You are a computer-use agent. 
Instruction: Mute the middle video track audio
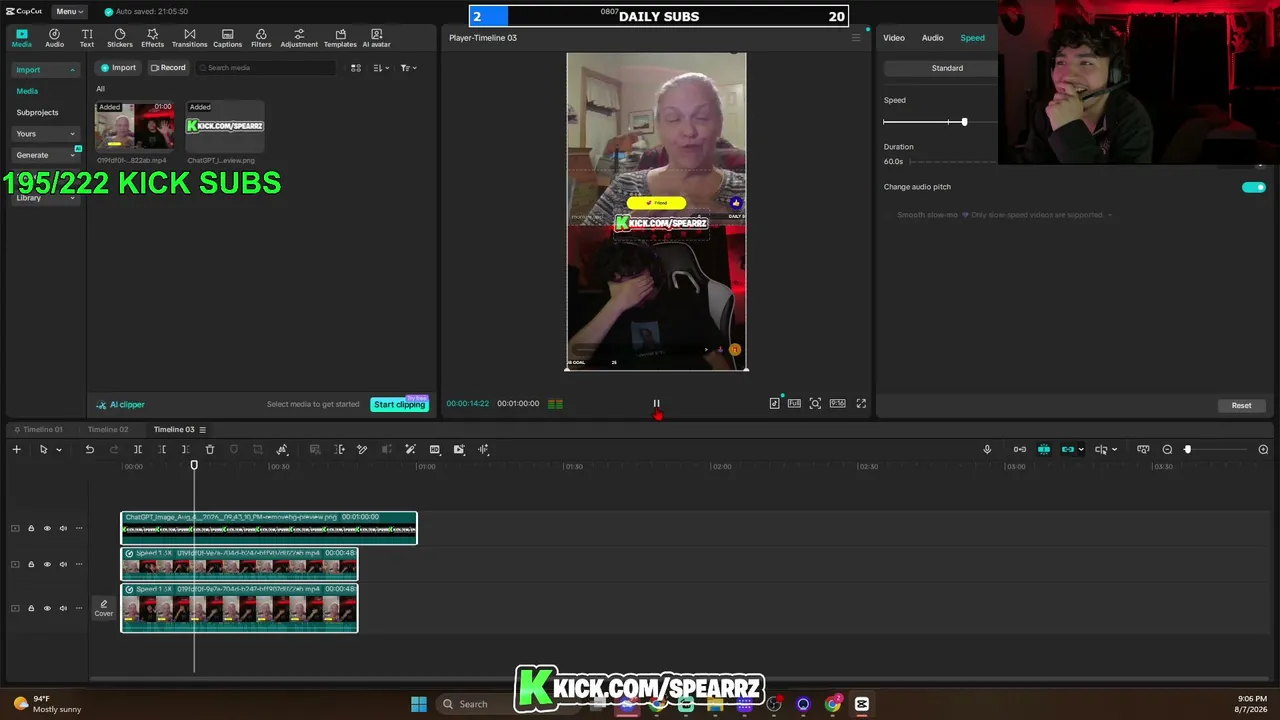63,564
